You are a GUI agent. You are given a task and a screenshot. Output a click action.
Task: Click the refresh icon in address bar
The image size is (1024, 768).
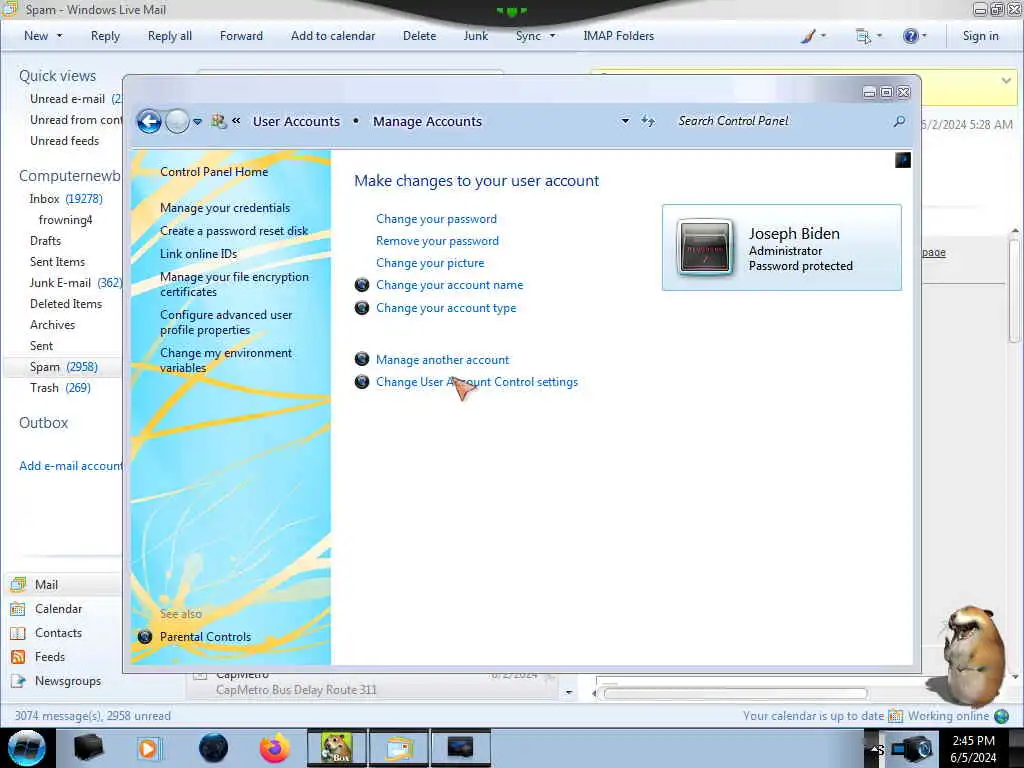click(648, 121)
